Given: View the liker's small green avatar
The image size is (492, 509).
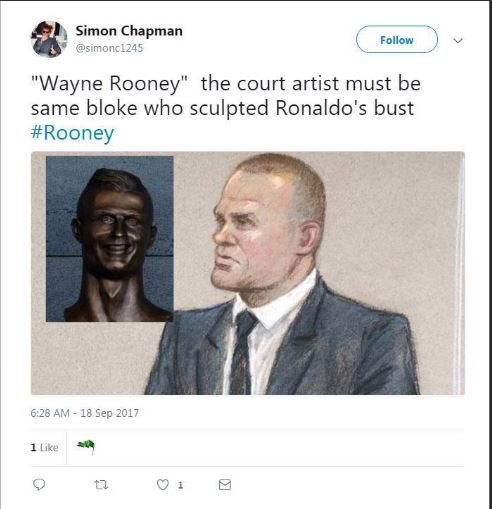Looking at the screenshot, I should pyautogui.click(x=86, y=445).
